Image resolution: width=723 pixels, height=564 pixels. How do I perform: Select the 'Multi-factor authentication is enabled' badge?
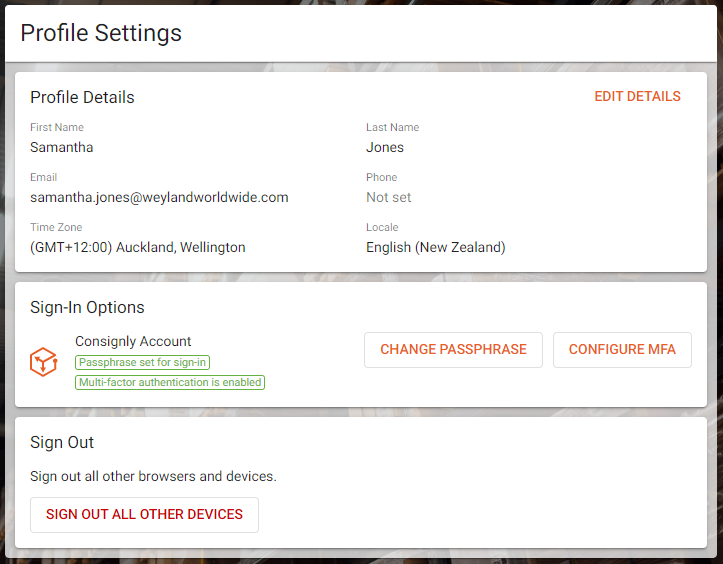(170, 382)
